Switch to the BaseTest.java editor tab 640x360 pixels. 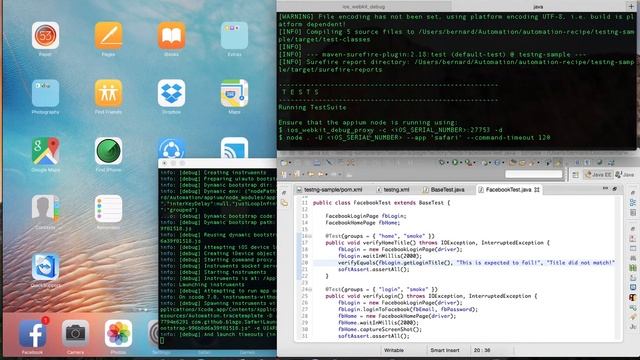444,190
